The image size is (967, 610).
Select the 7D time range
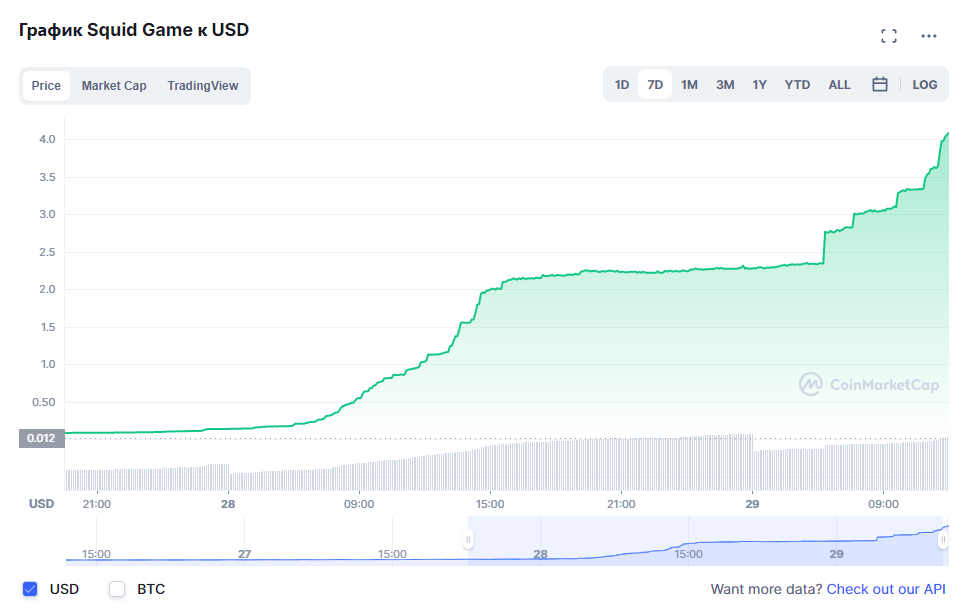click(655, 84)
